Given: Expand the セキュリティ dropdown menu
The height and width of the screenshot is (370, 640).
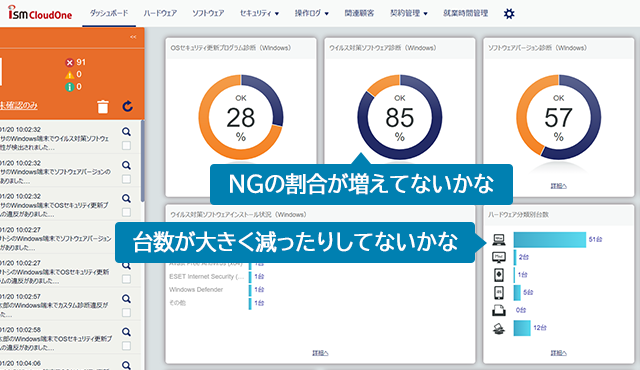Looking at the screenshot, I should (x=259, y=13).
